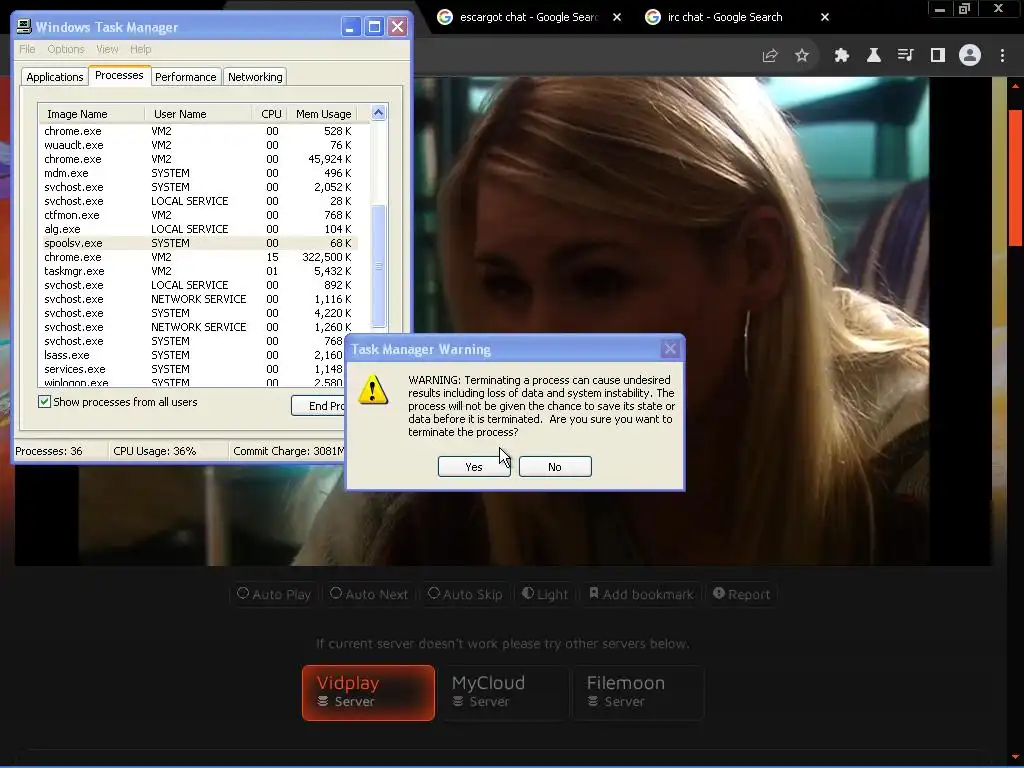Open the Options menu in Task Manager
1024x768 pixels.
click(66, 49)
